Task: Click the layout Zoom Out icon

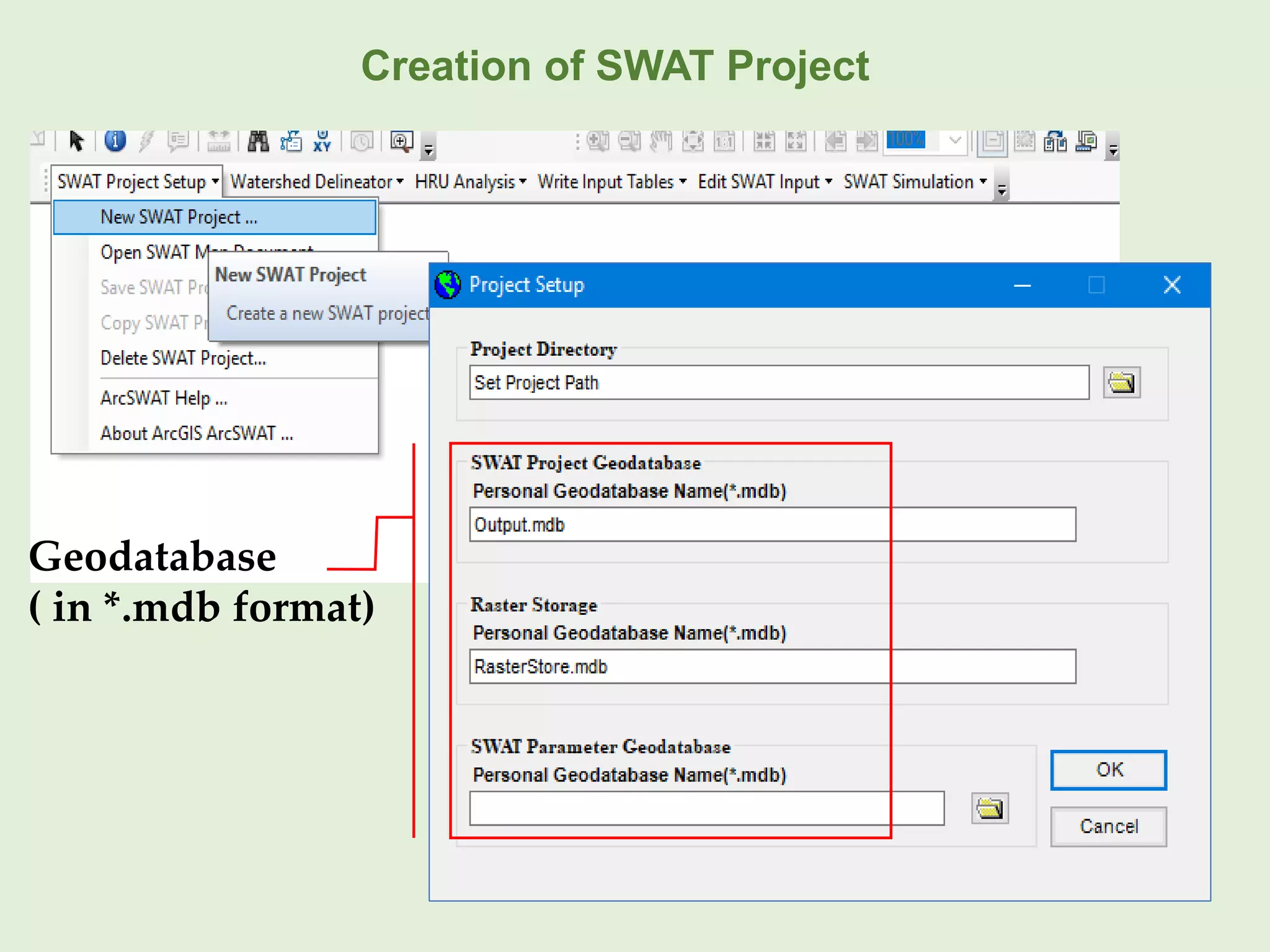Action: tap(629, 141)
